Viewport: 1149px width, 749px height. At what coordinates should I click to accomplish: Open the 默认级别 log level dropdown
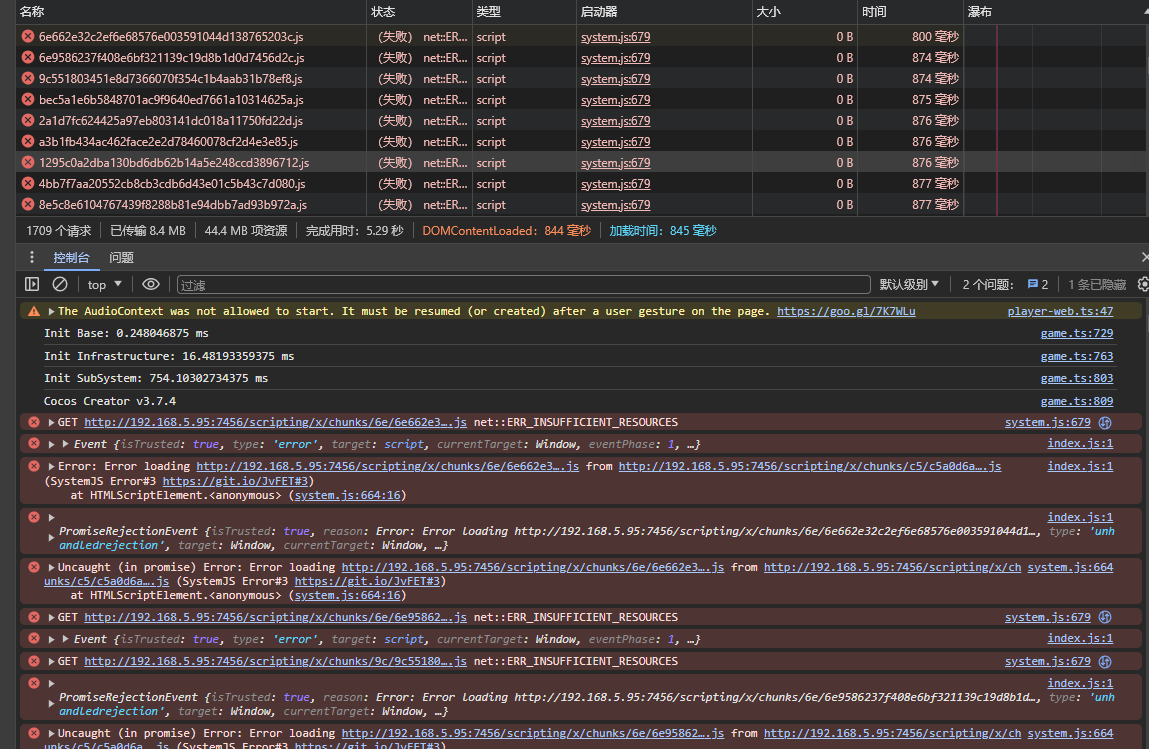(x=909, y=284)
